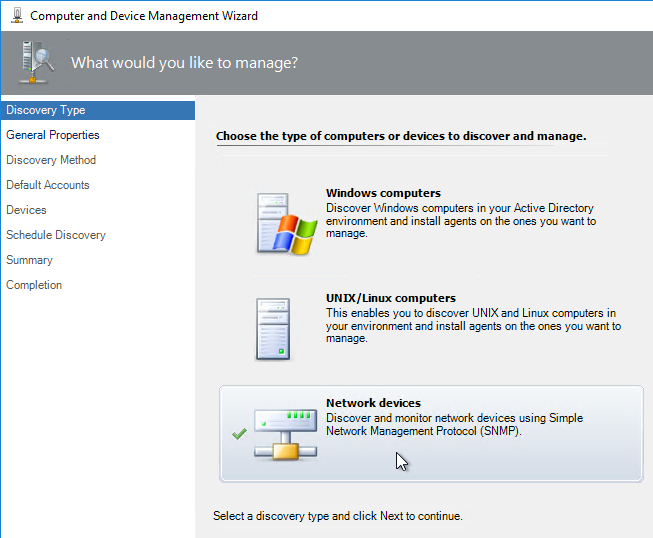Image resolution: width=653 pixels, height=538 pixels.
Task: Click the 'Select a discovery type' instruction text
Action: (338, 516)
